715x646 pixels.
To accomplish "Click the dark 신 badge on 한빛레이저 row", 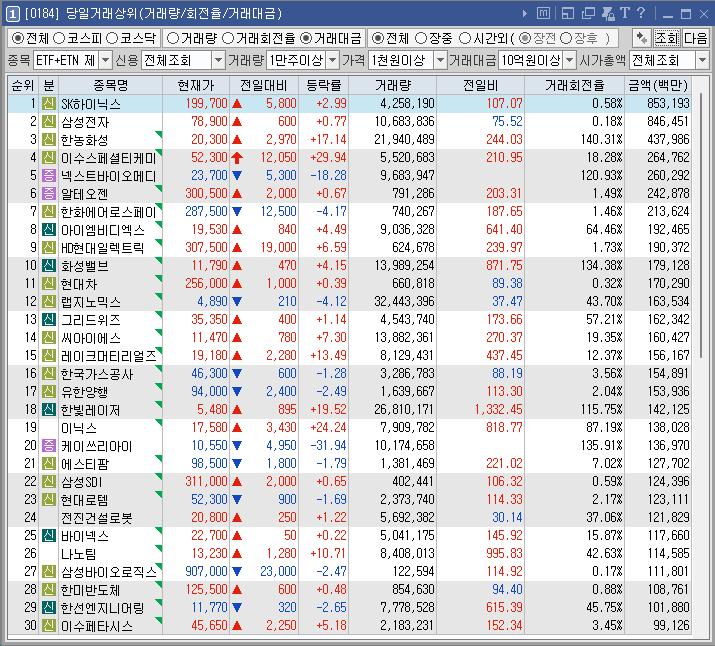I will click(x=49, y=409).
